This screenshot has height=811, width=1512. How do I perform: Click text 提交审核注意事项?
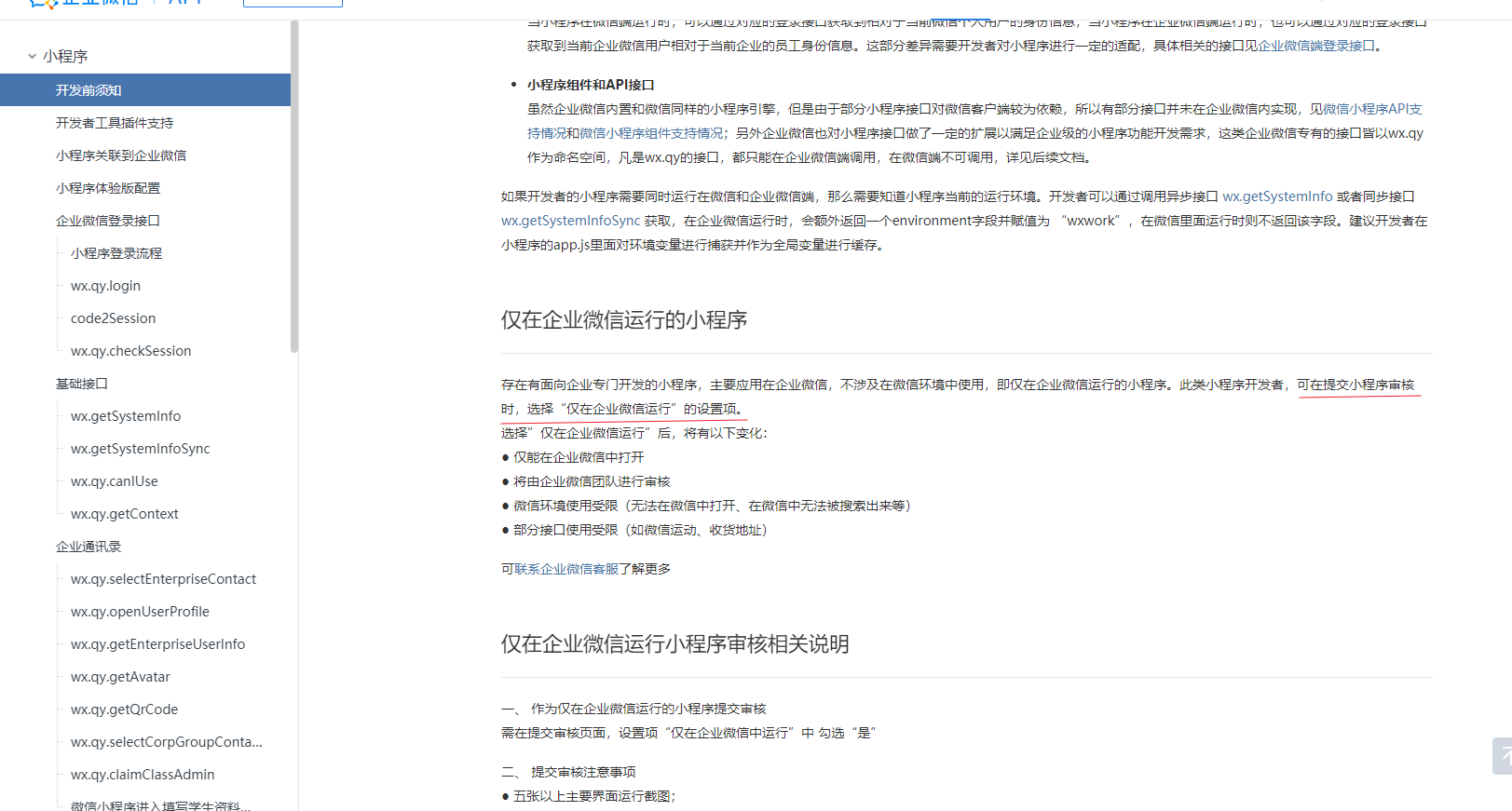click(x=583, y=772)
